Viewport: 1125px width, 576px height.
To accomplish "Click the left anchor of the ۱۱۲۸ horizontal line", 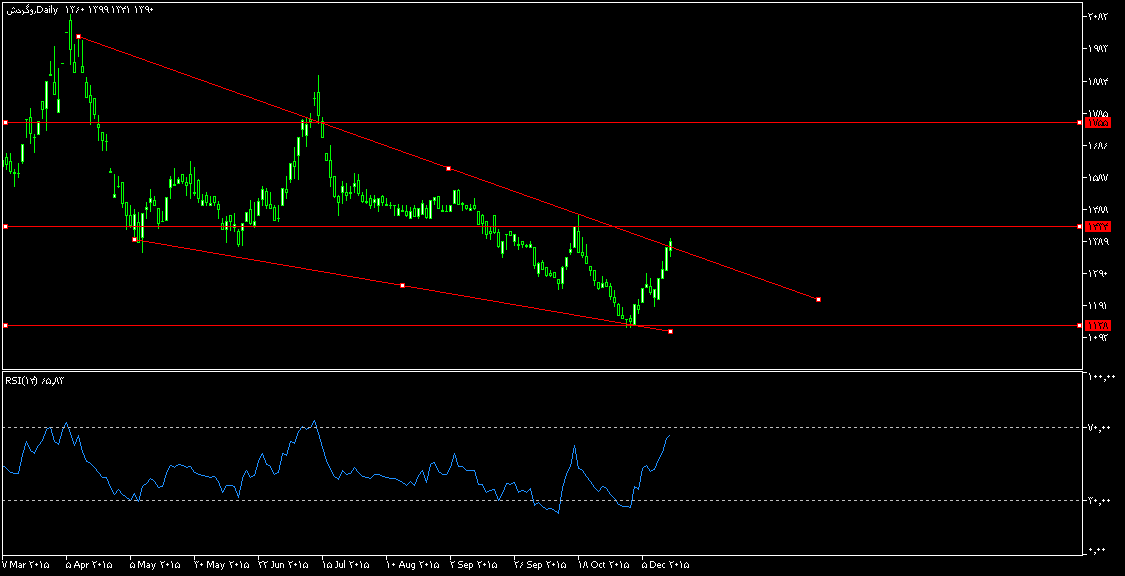I will pos(6,326).
